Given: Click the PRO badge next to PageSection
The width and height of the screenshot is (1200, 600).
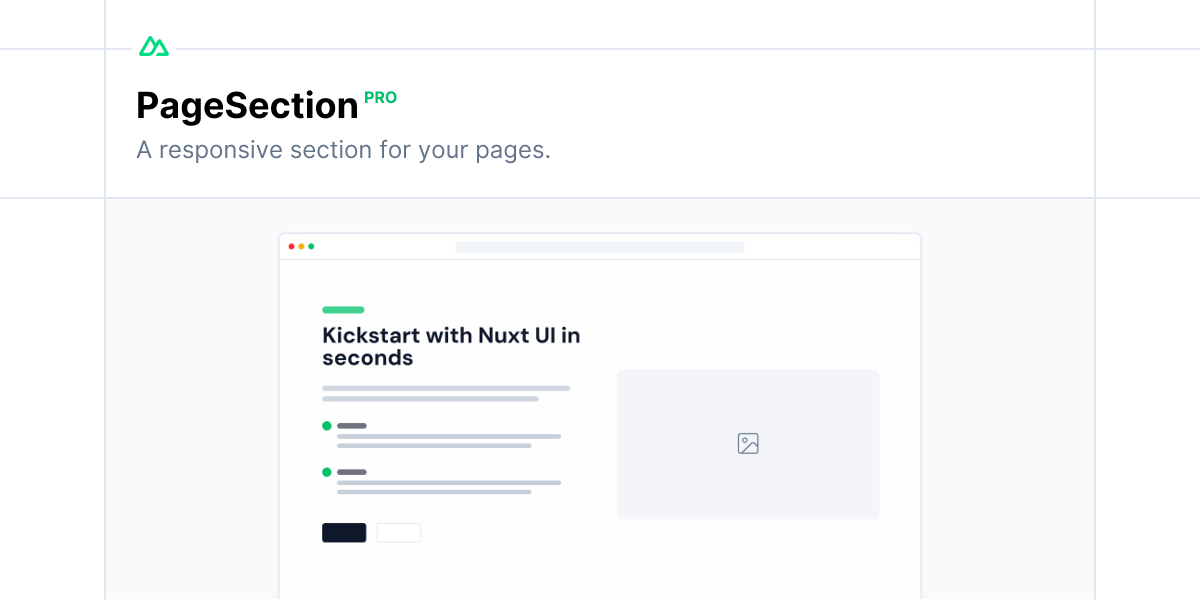Looking at the screenshot, I should (380, 98).
